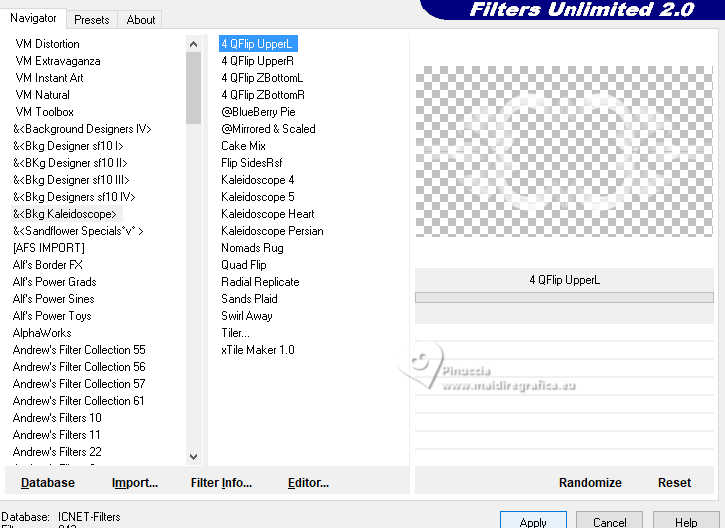Select Andrew's Filter Collection 56
The image size is (725, 528).
79,367
